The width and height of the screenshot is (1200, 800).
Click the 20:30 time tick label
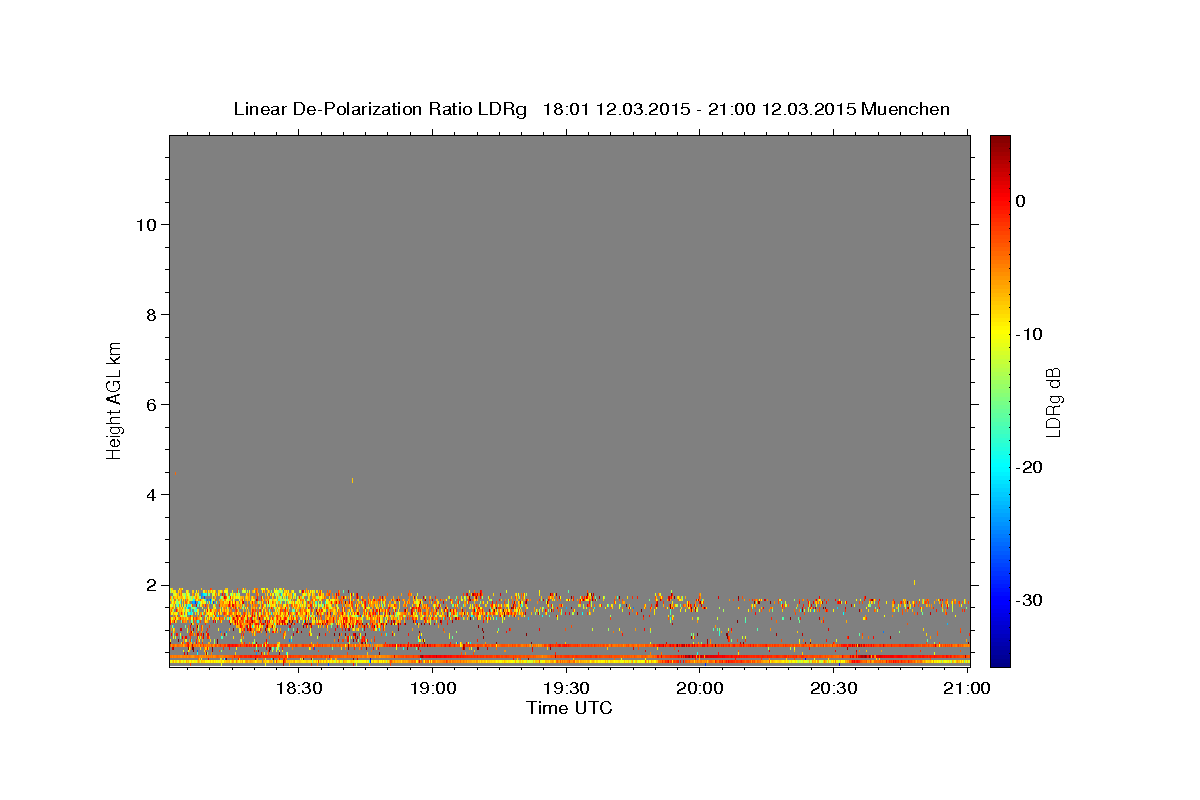[834, 688]
